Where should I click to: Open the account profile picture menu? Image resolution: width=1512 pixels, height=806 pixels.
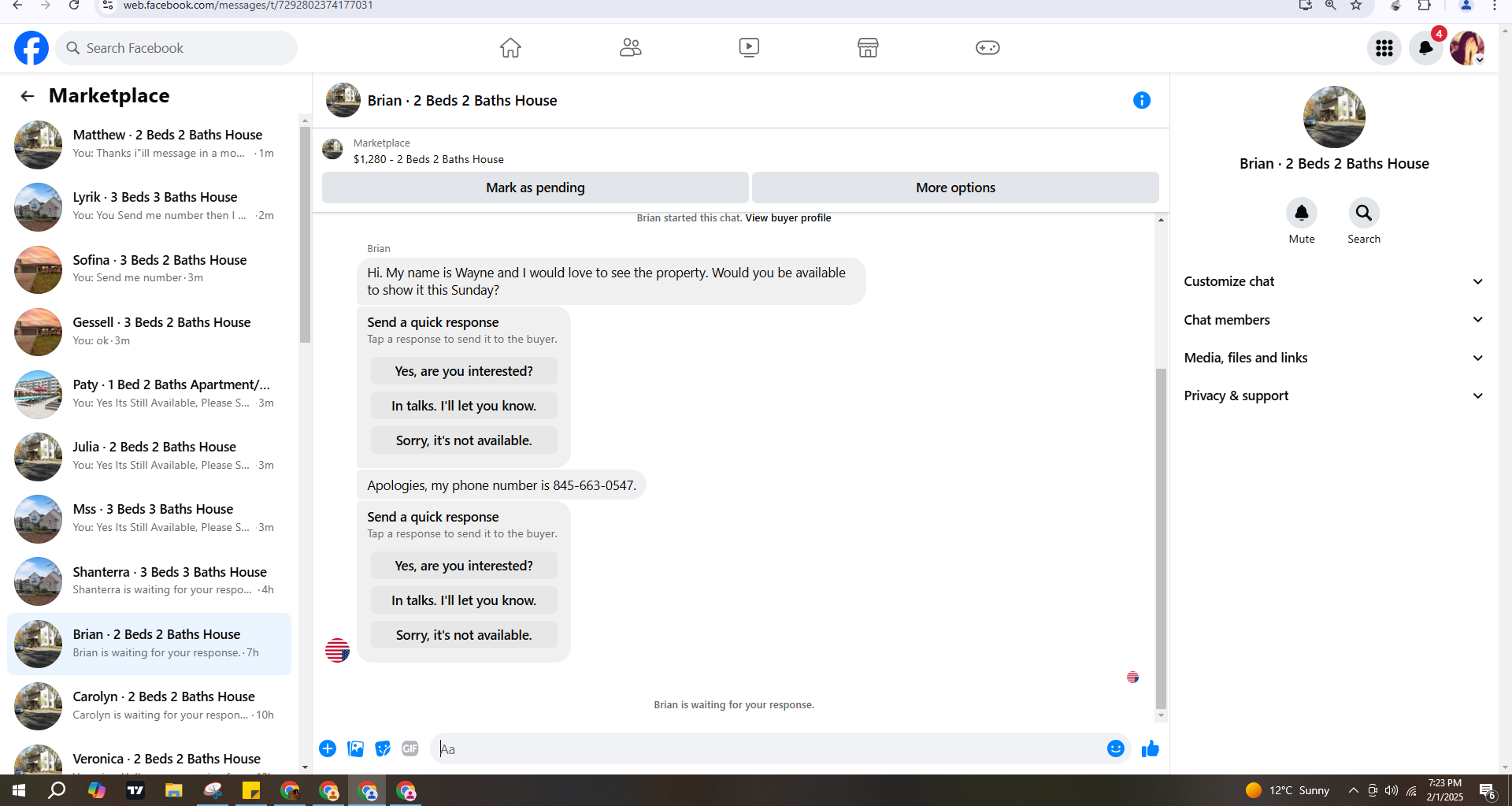click(x=1467, y=49)
